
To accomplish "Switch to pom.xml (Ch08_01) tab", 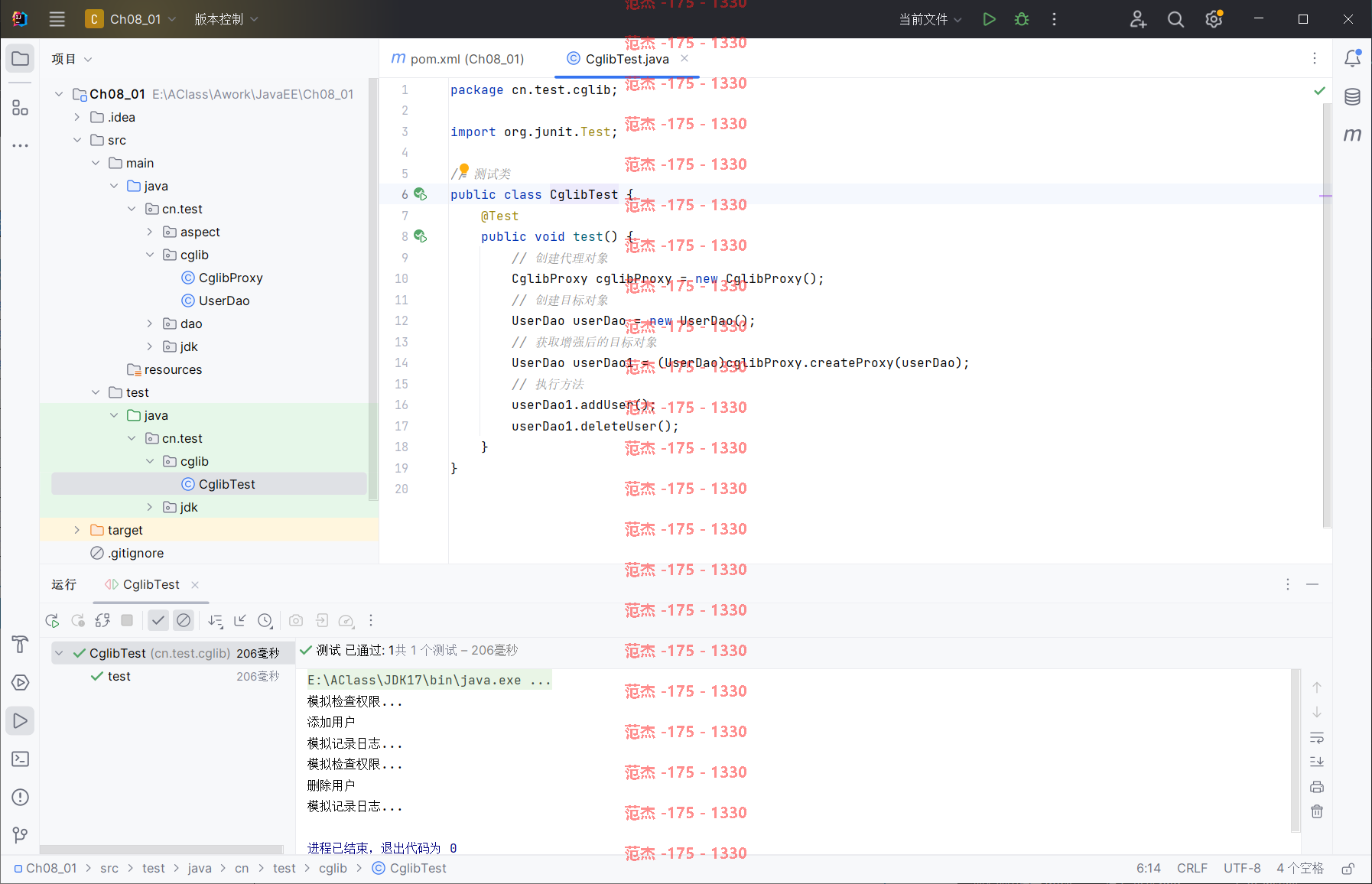I will tap(458, 59).
